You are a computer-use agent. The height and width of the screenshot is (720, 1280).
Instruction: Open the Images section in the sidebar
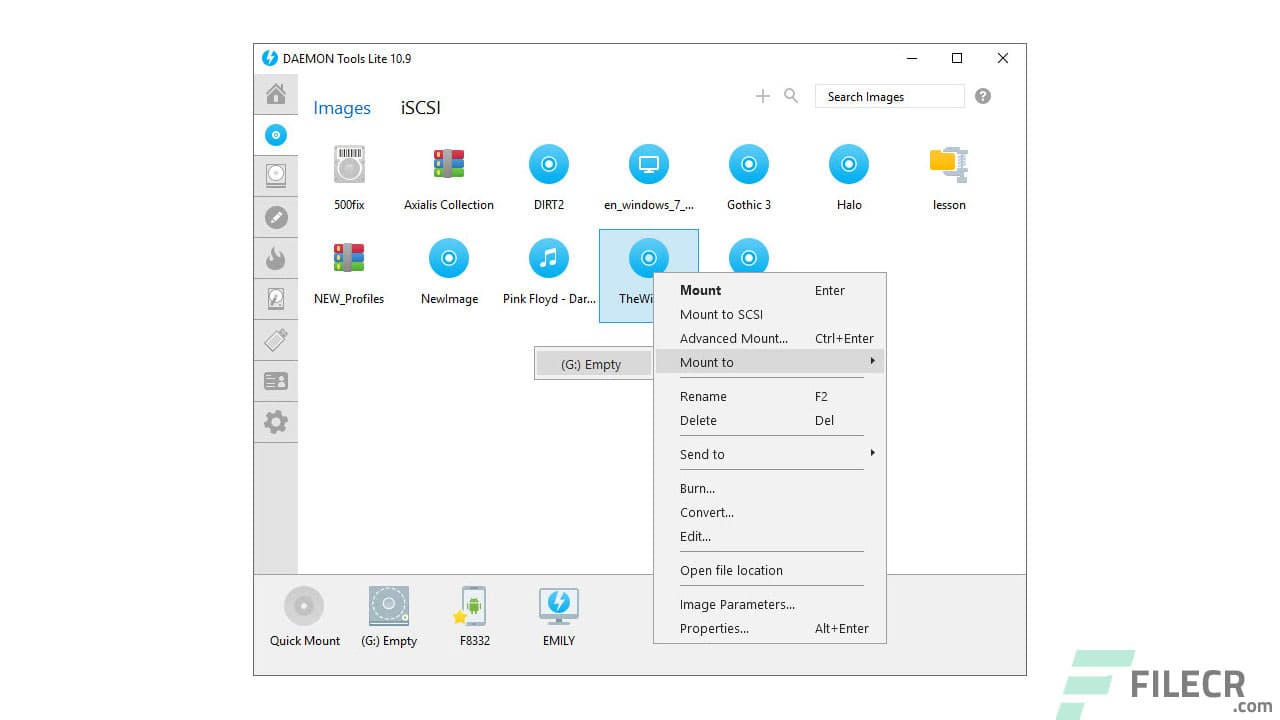click(276, 134)
